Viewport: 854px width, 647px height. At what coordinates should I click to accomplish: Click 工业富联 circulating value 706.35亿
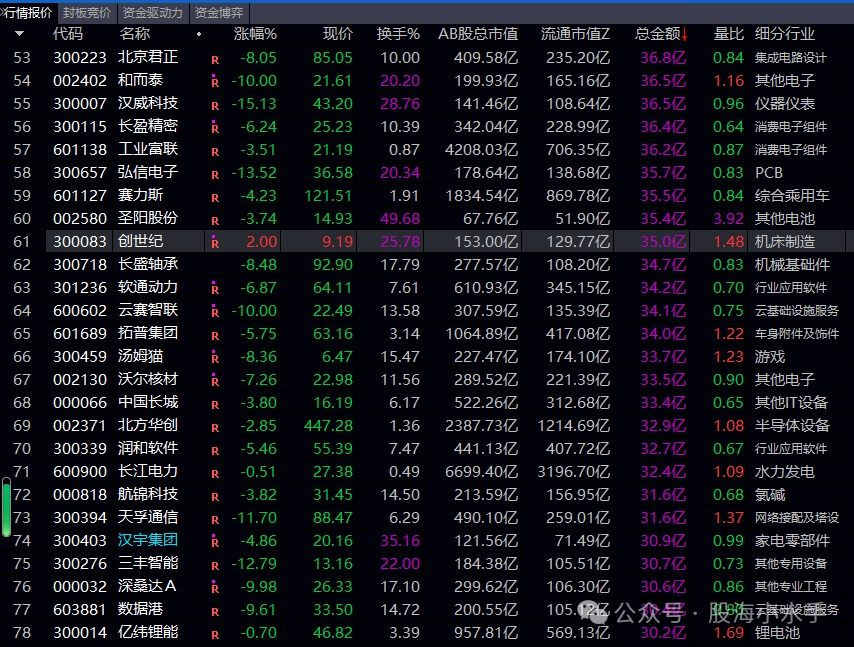coord(578,149)
